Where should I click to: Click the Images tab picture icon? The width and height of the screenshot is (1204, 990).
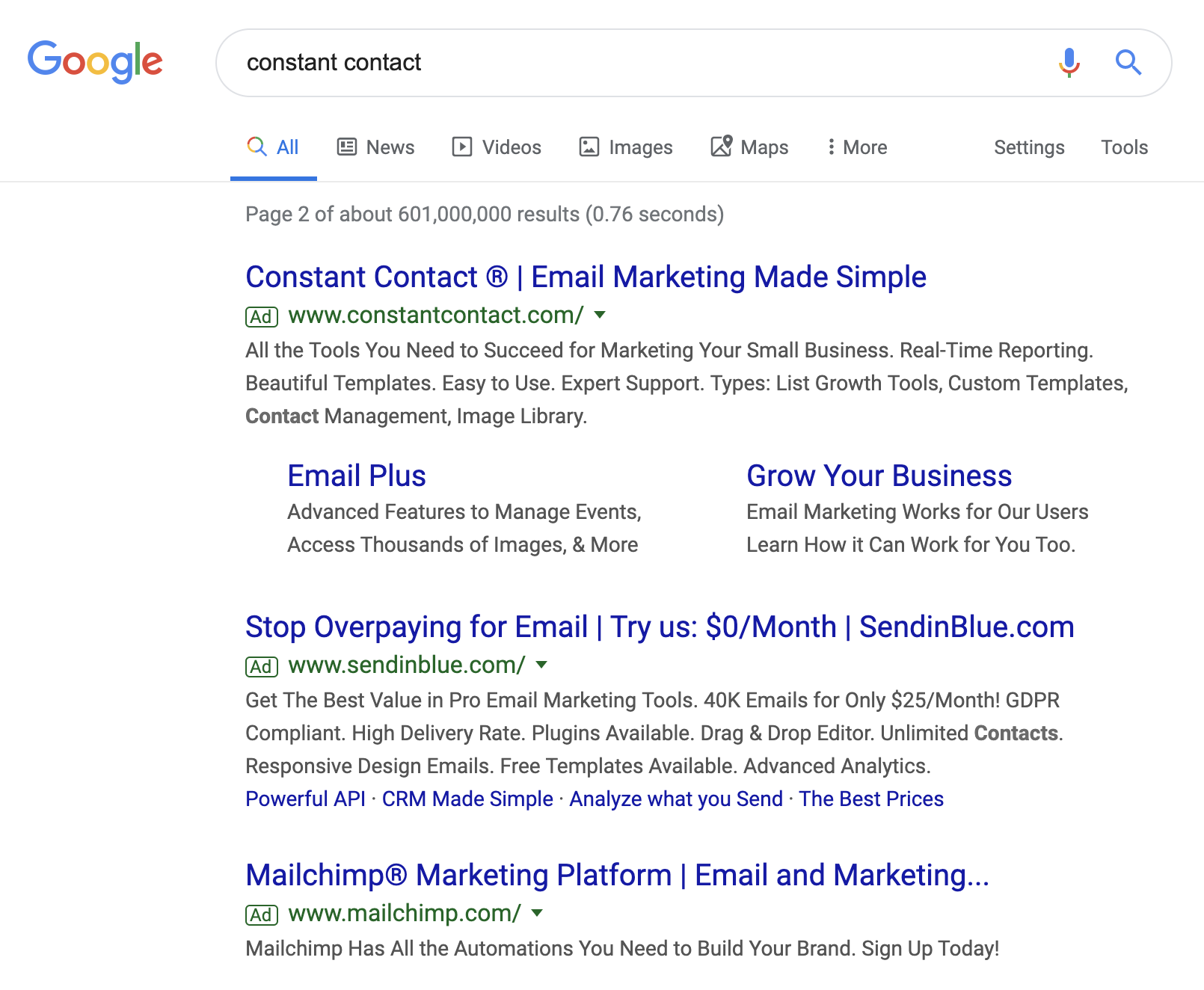tap(589, 147)
